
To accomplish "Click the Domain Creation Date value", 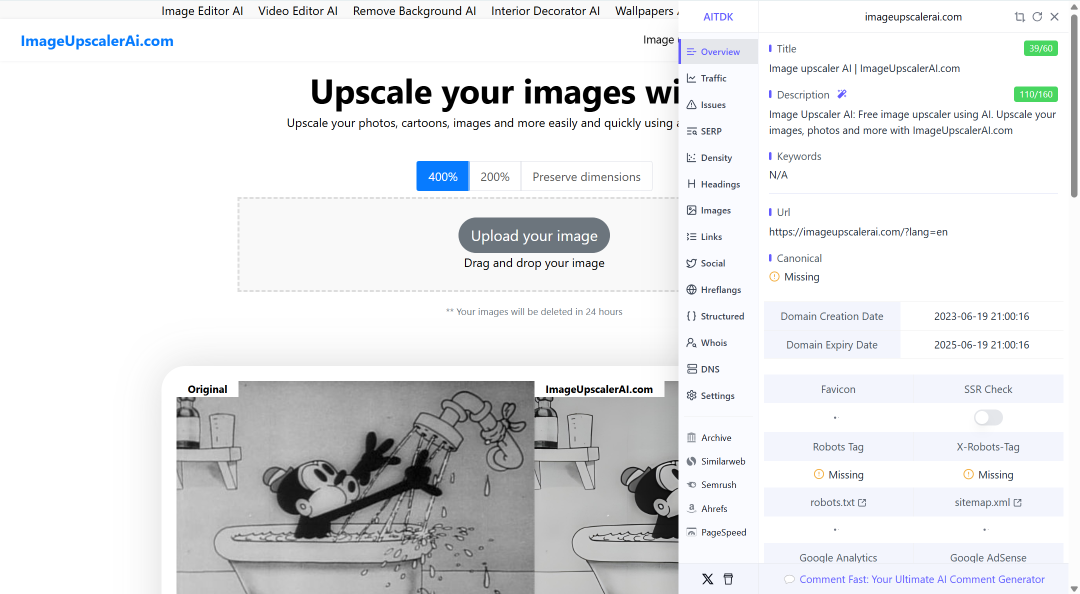I will [982, 316].
